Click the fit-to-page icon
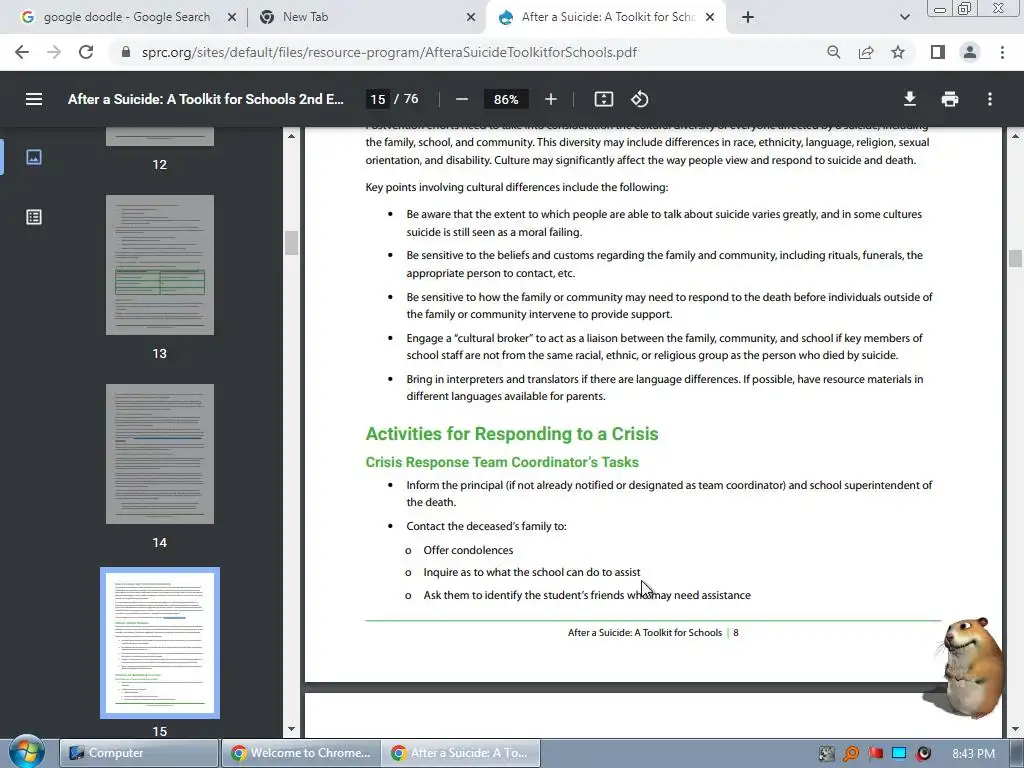The width and height of the screenshot is (1024, 768). pos(603,99)
